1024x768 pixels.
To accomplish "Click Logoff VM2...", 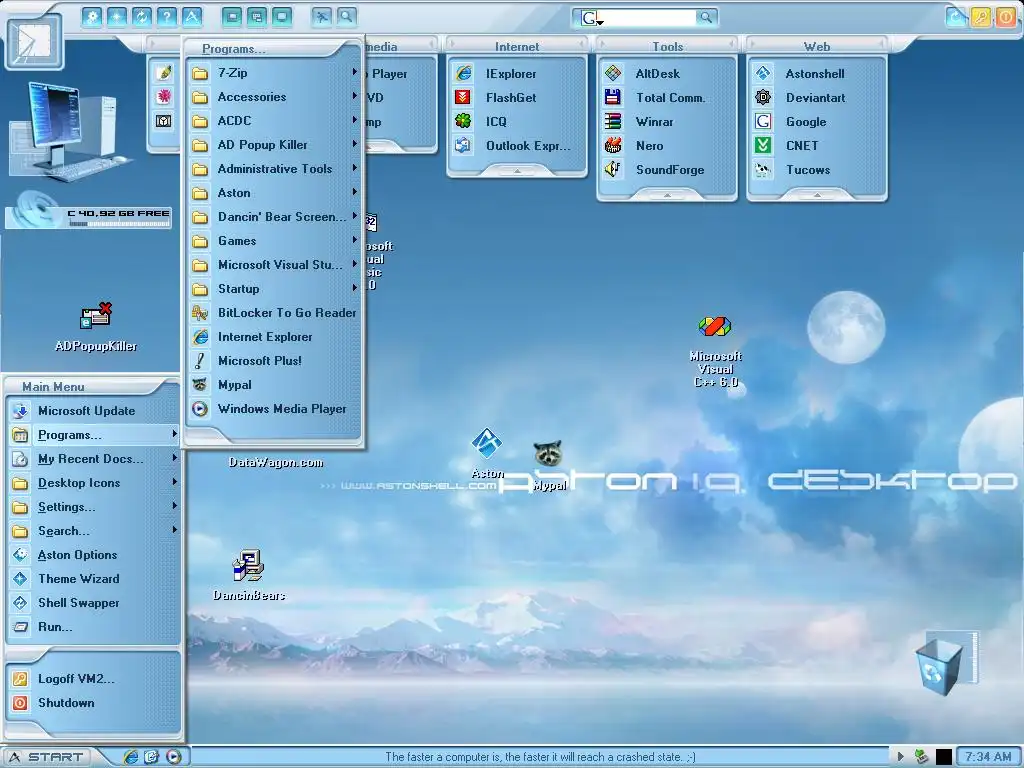I will [93, 679].
